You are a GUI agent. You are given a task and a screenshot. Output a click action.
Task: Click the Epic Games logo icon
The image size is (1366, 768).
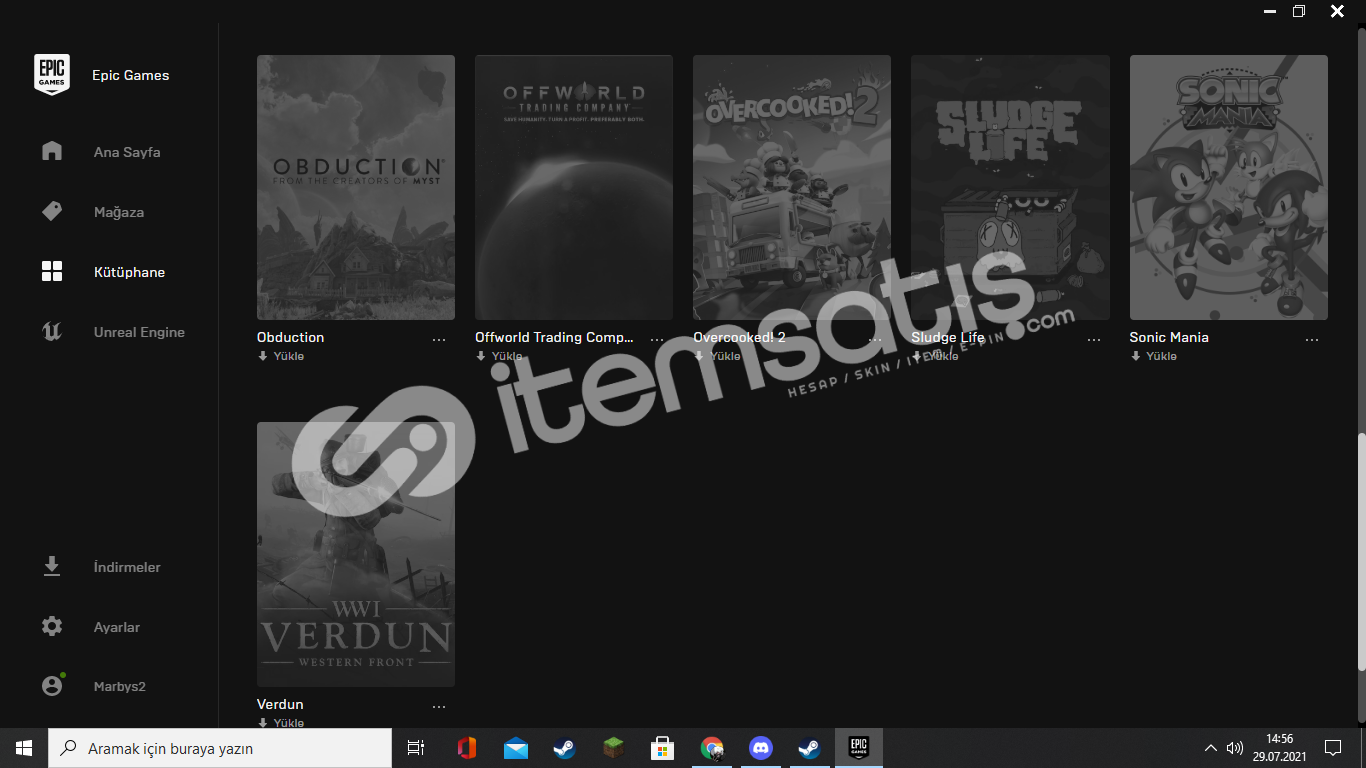[x=52, y=75]
